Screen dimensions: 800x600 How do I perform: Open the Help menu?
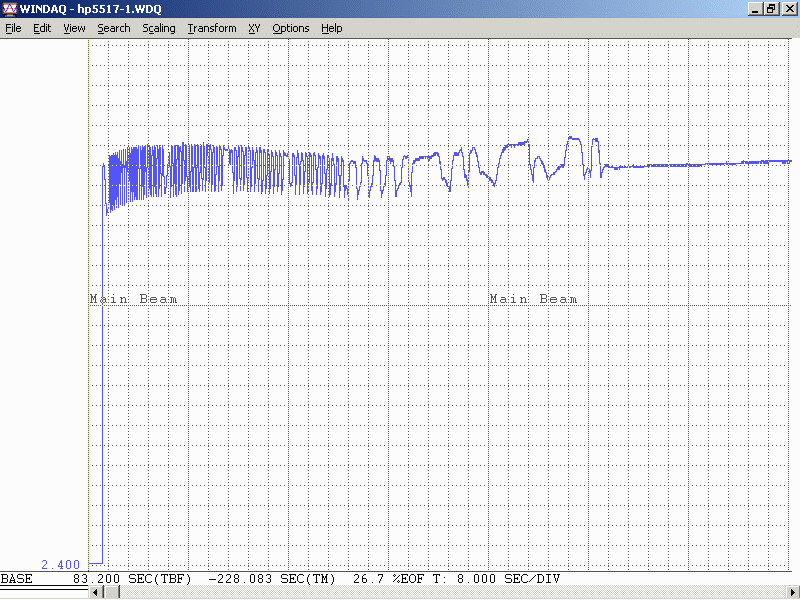tap(332, 28)
